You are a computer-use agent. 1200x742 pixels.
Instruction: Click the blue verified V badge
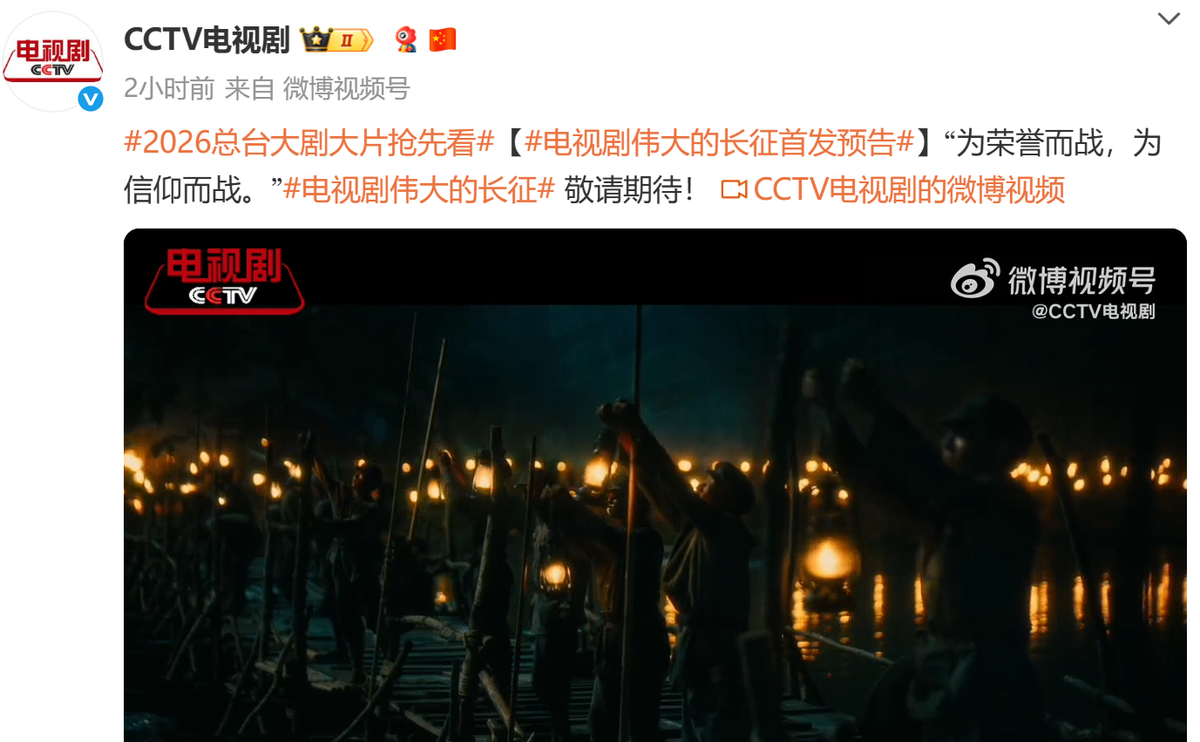tap(91, 99)
